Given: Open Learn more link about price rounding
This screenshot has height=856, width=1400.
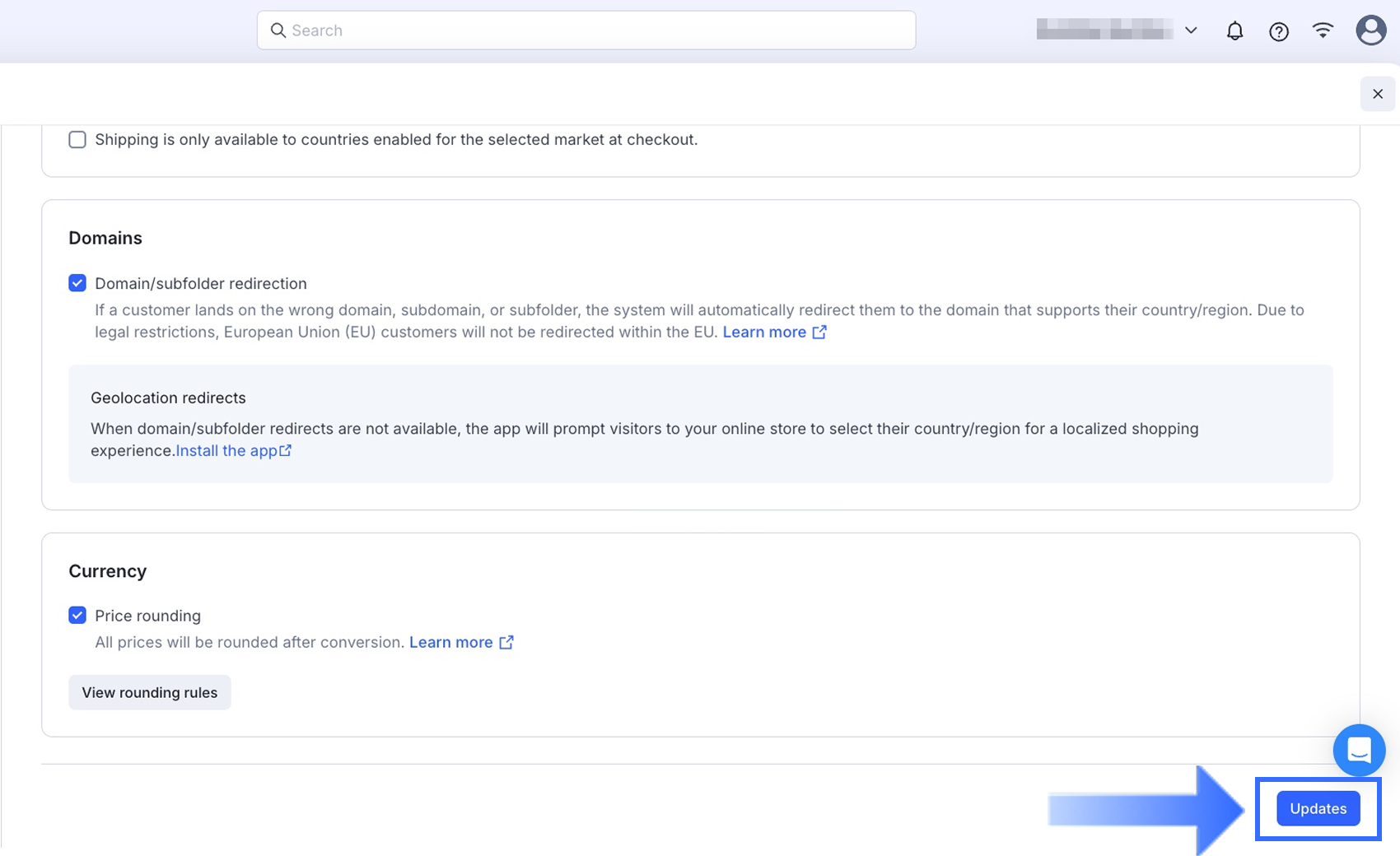Looking at the screenshot, I should 451,642.
